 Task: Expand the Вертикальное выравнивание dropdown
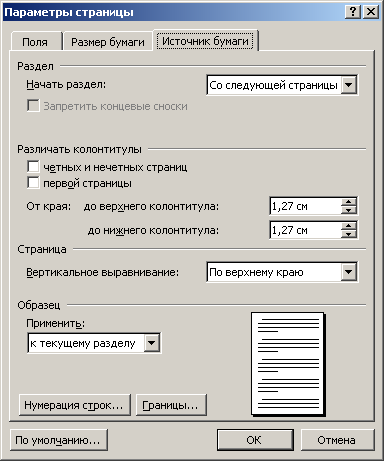pos(349,272)
